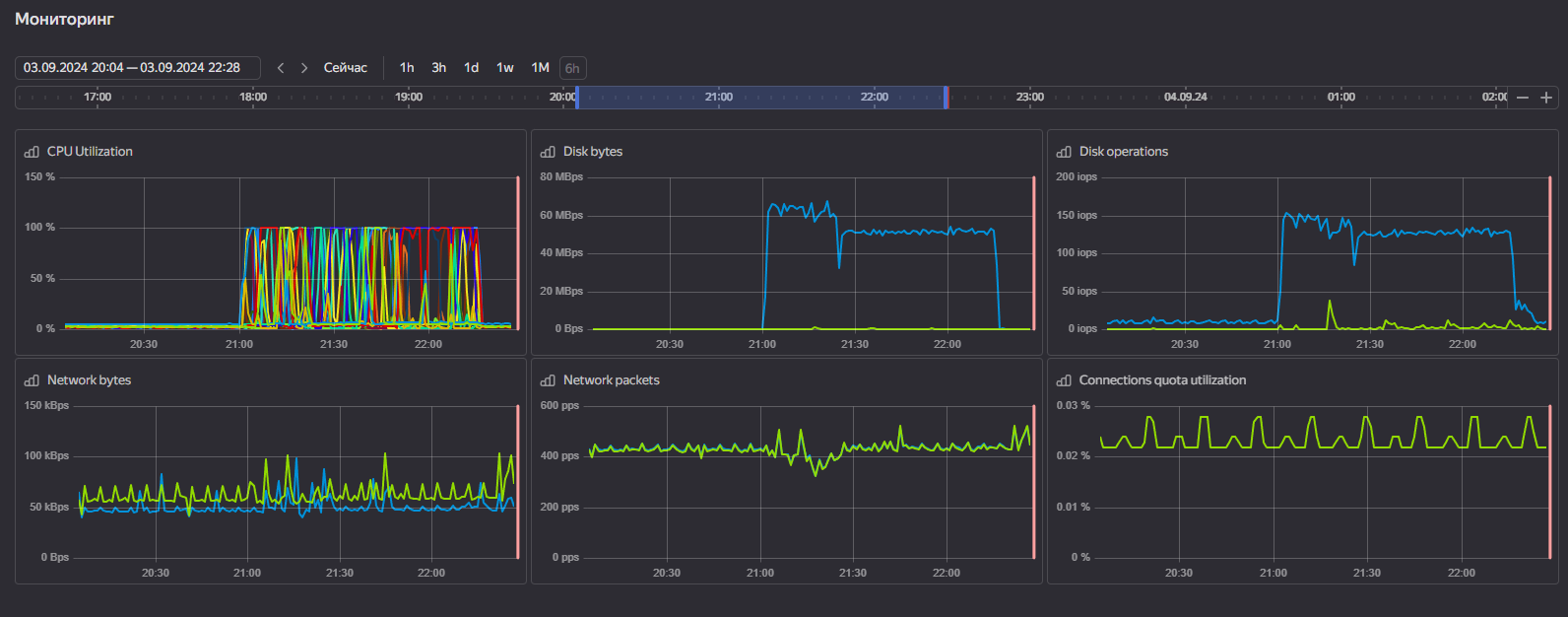Image resolution: width=1568 pixels, height=617 pixels.
Task: Open the date range picker field
Action: coord(138,68)
